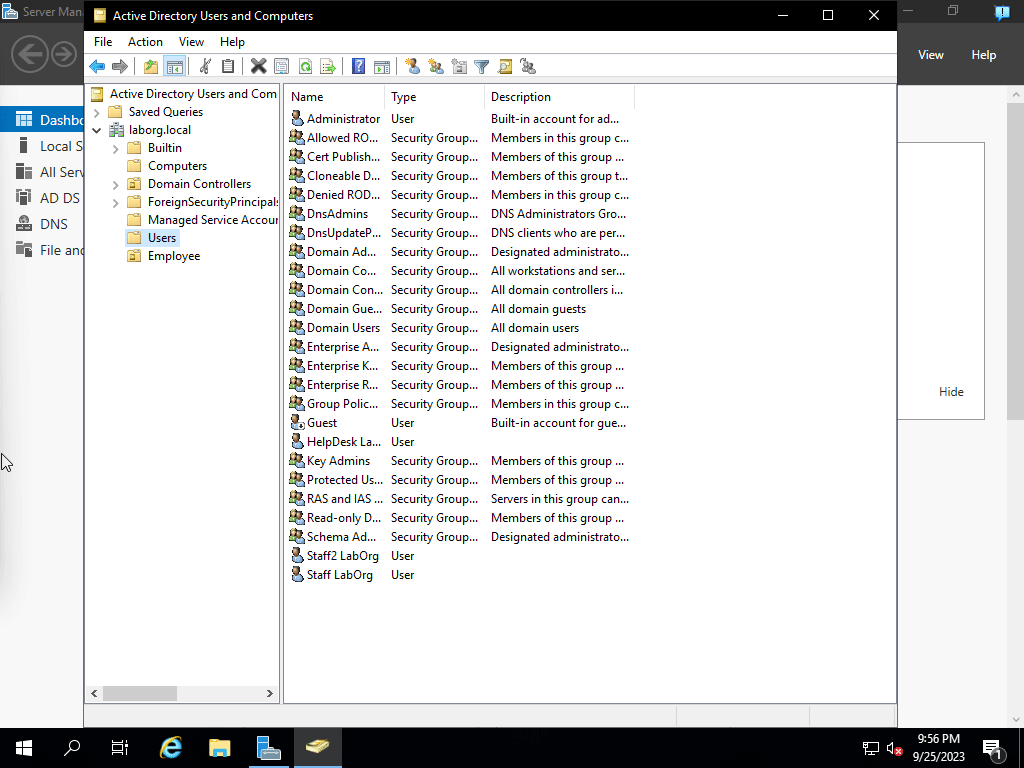
Task: Click the Delete toolbar icon
Action: [258, 66]
